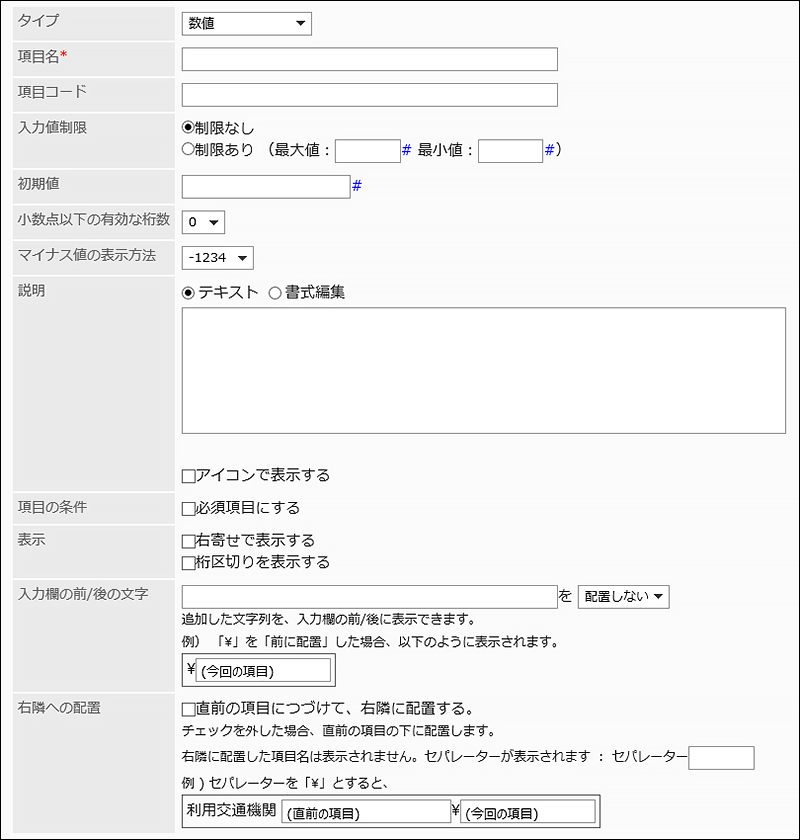The width and height of the screenshot is (800, 840).
Task: Click the (直前の項目) example field
Action: point(366,812)
